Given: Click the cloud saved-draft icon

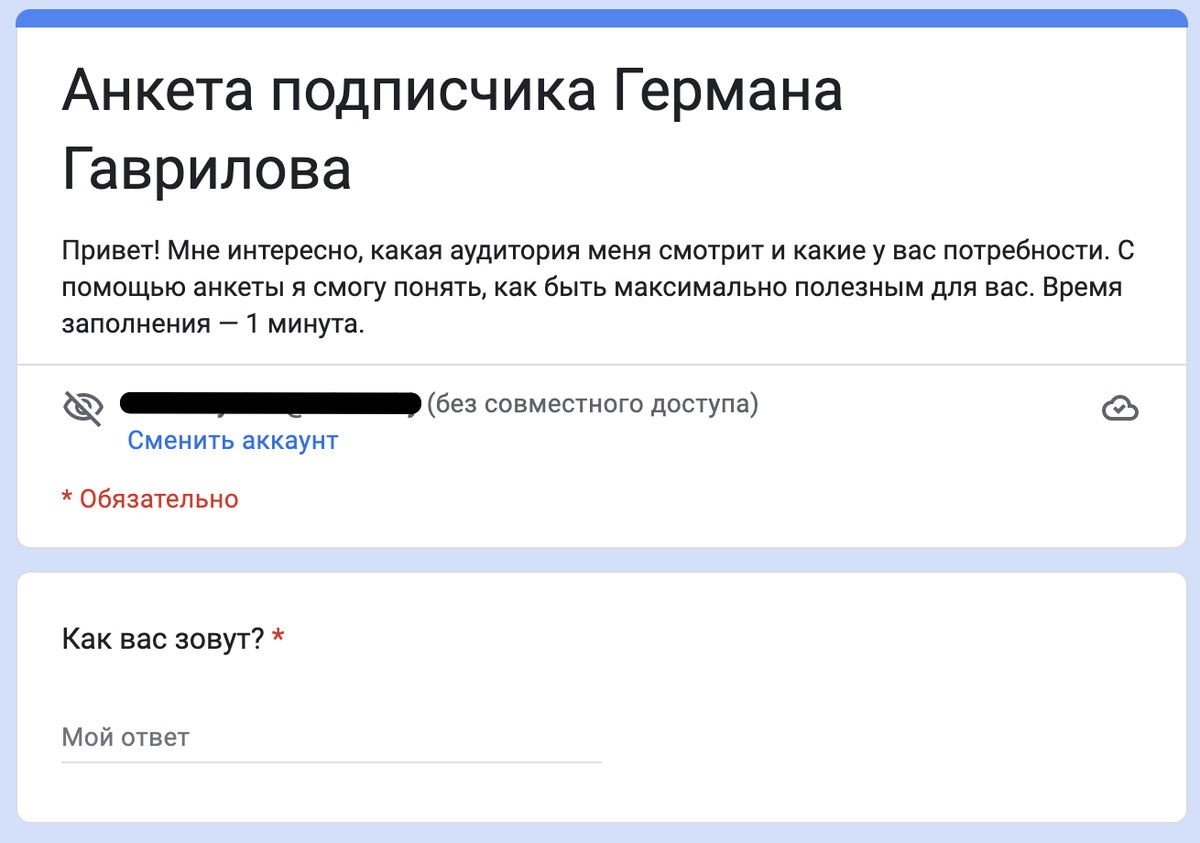Looking at the screenshot, I should pyautogui.click(x=1120, y=408).
